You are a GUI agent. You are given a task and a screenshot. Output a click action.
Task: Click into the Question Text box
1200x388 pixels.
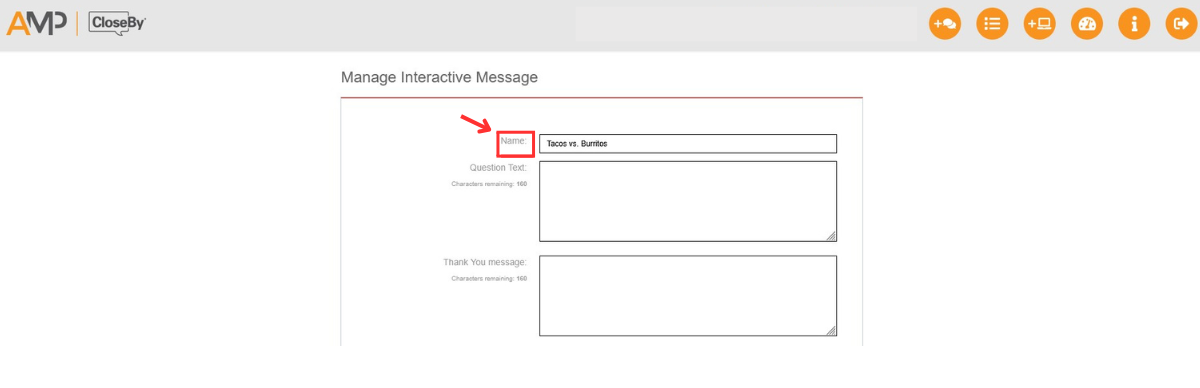click(x=688, y=201)
